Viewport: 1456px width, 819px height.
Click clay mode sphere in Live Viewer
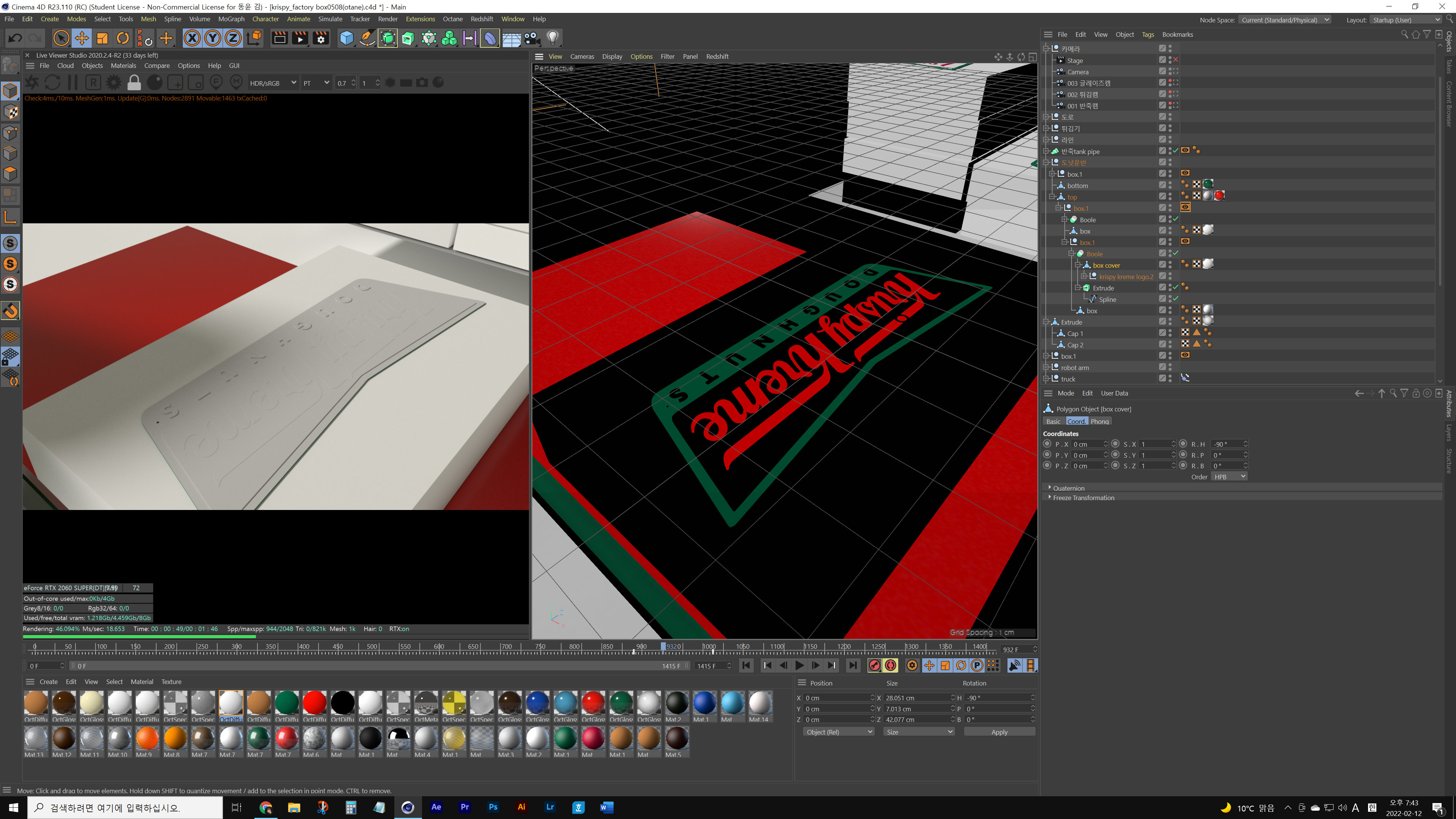coord(154,83)
